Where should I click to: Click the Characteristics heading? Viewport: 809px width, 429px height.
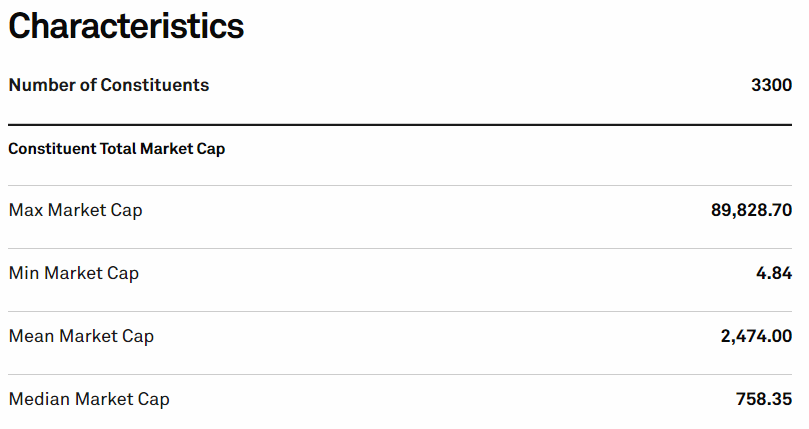[x=126, y=26]
